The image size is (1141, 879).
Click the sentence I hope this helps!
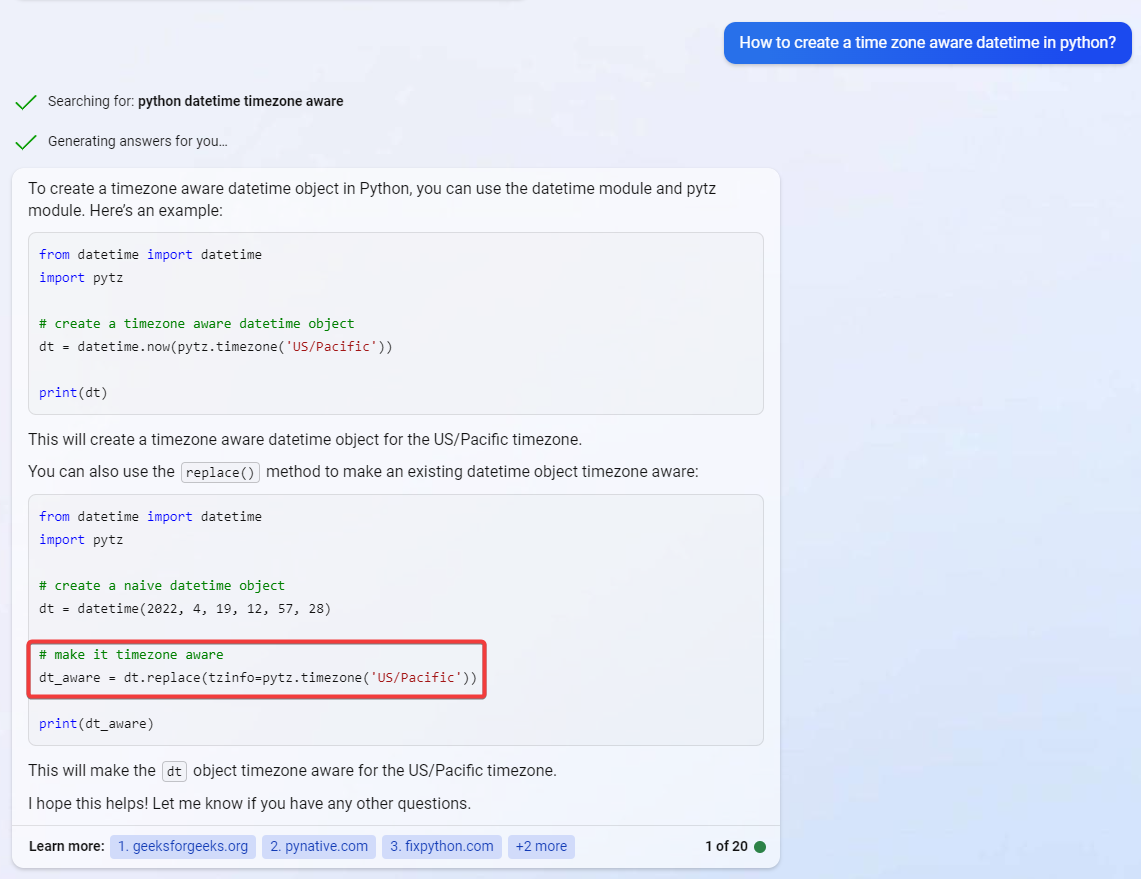pyautogui.click(x=88, y=803)
